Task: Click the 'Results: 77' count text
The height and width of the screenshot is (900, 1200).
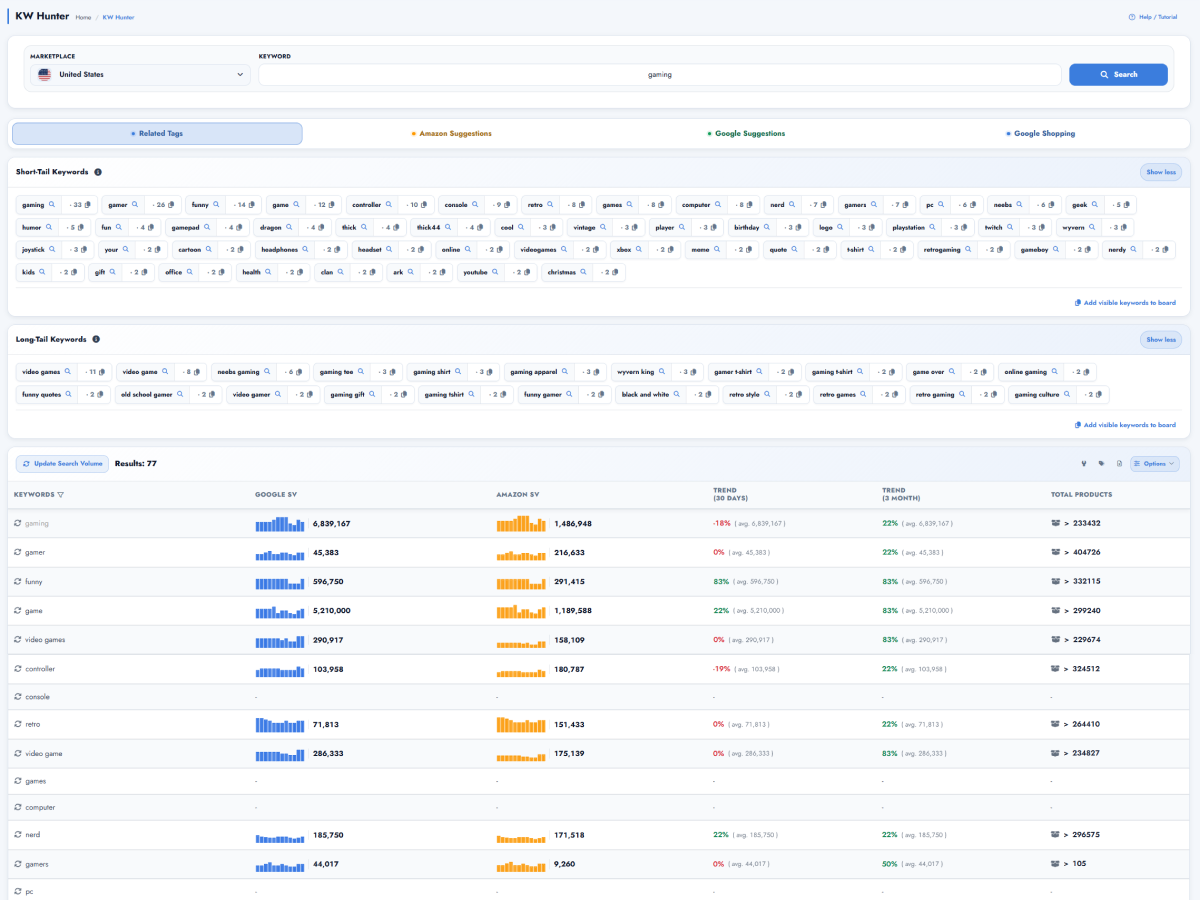Action: [136, 464]
